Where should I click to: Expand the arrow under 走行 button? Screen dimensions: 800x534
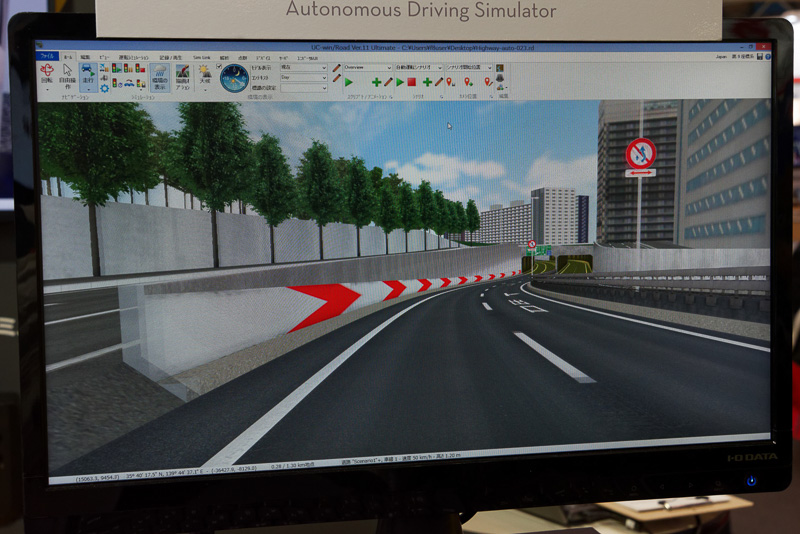coord(88,90)
